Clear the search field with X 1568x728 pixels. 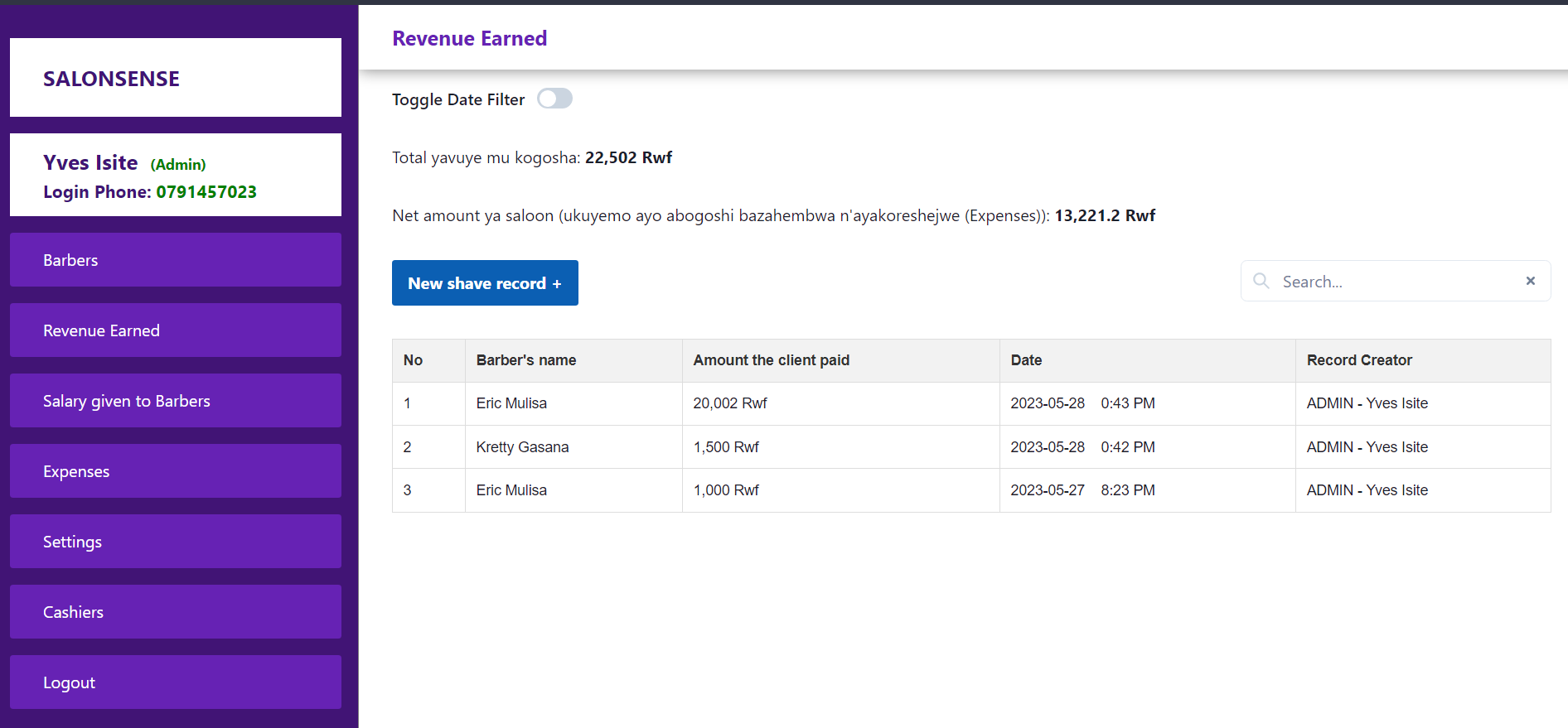[1530, 281]
